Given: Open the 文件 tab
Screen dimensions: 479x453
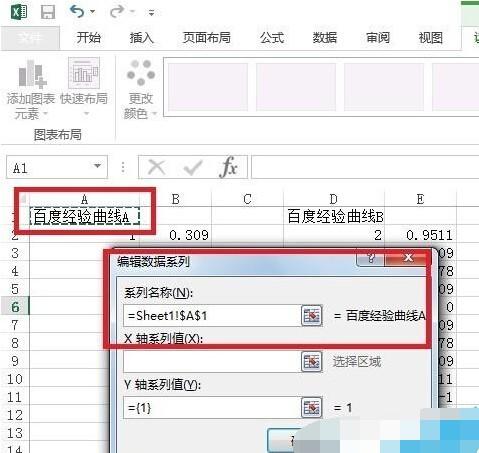Looking at the screenshot, I should point(30,38).
